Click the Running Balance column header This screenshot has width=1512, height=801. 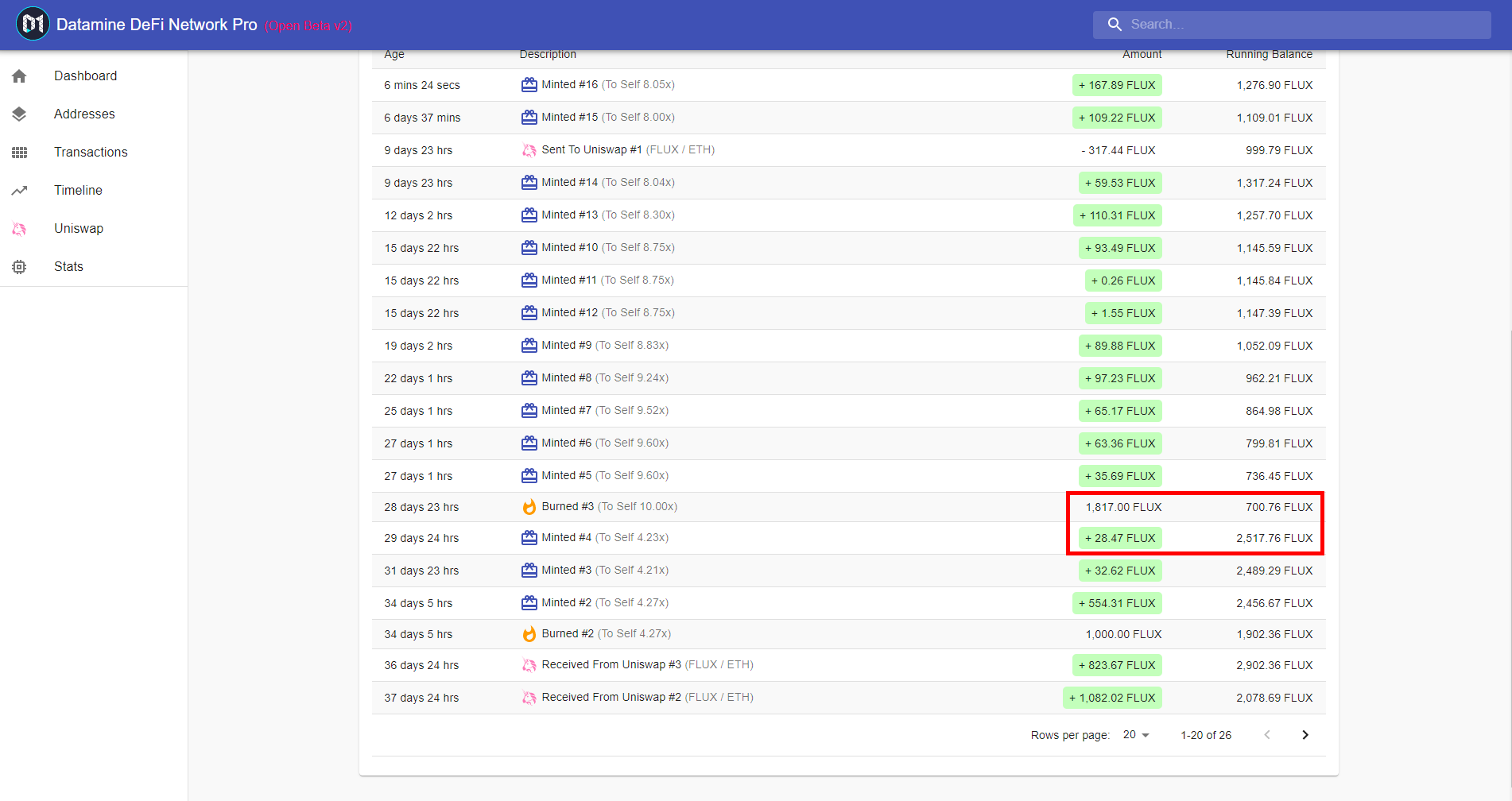click(1269, 55)
